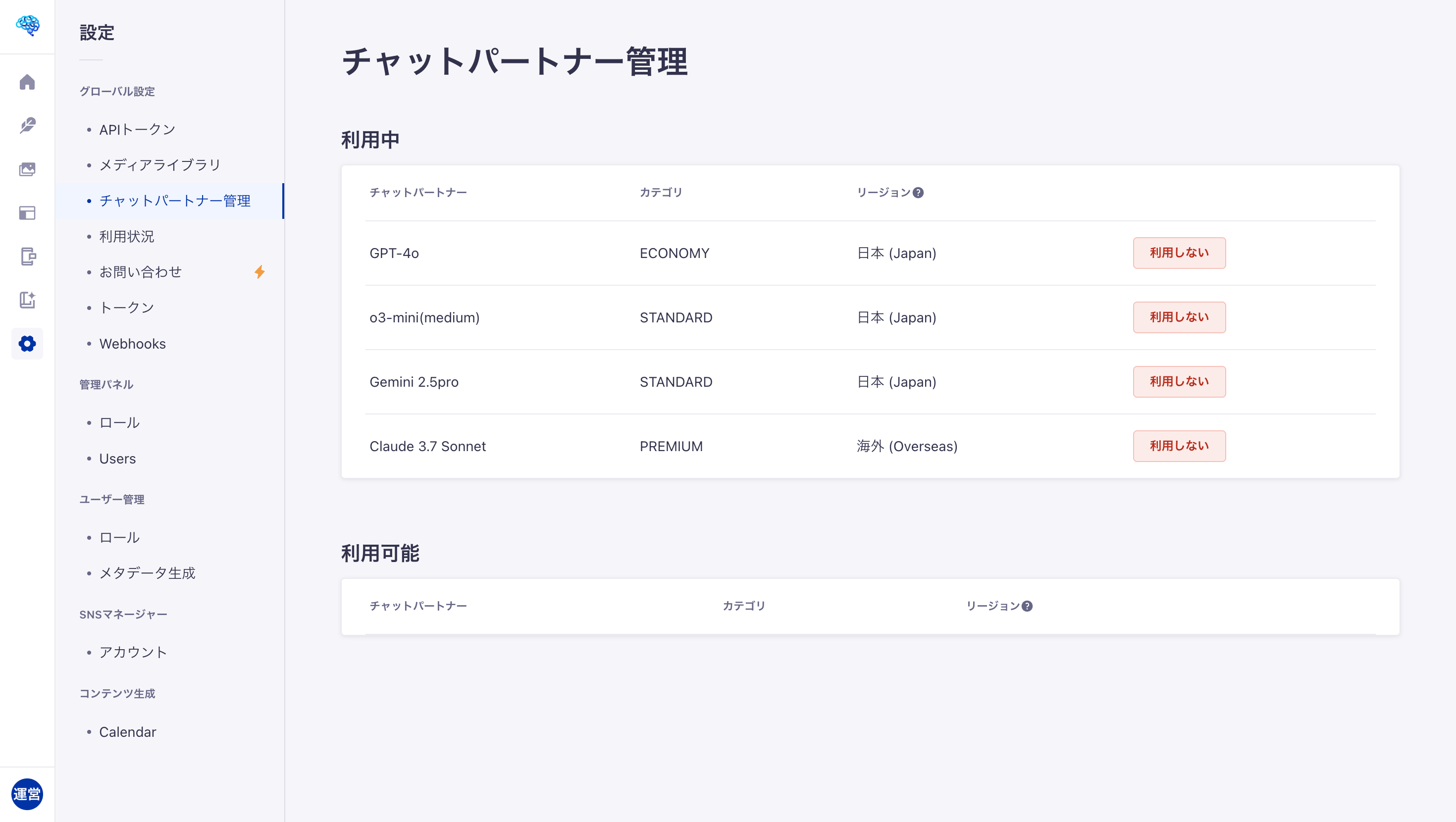This screenshot has width=1456, height=822.
Task: Disable Gemini 2.5pro chat partner
Action: pos(1179,382)
